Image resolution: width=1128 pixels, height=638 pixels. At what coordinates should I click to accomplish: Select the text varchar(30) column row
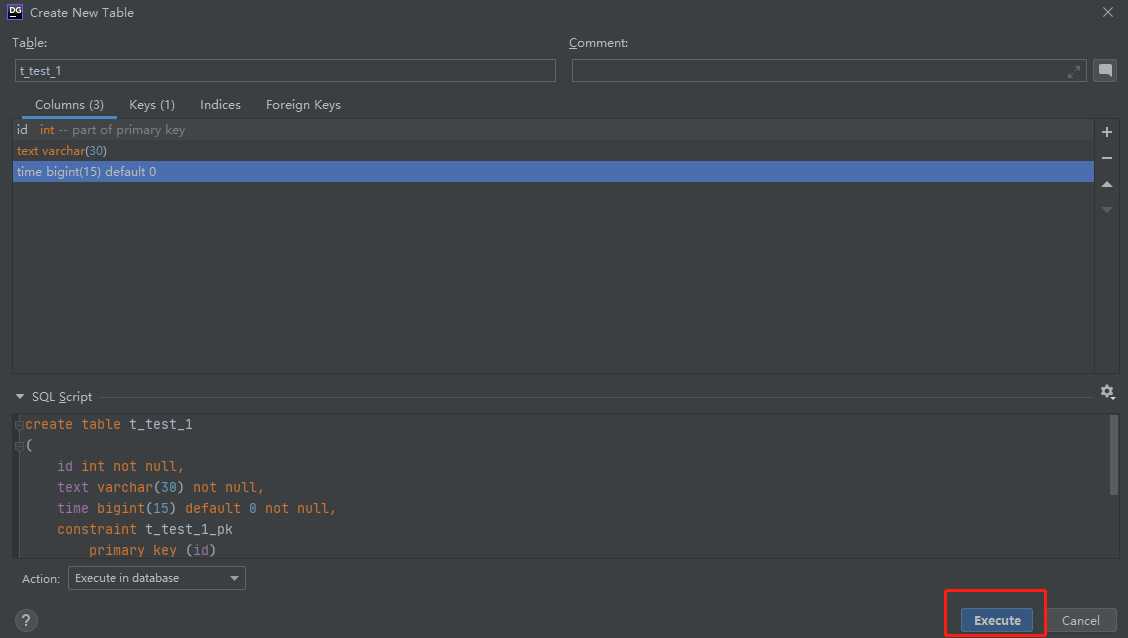(x=552, y=150)
